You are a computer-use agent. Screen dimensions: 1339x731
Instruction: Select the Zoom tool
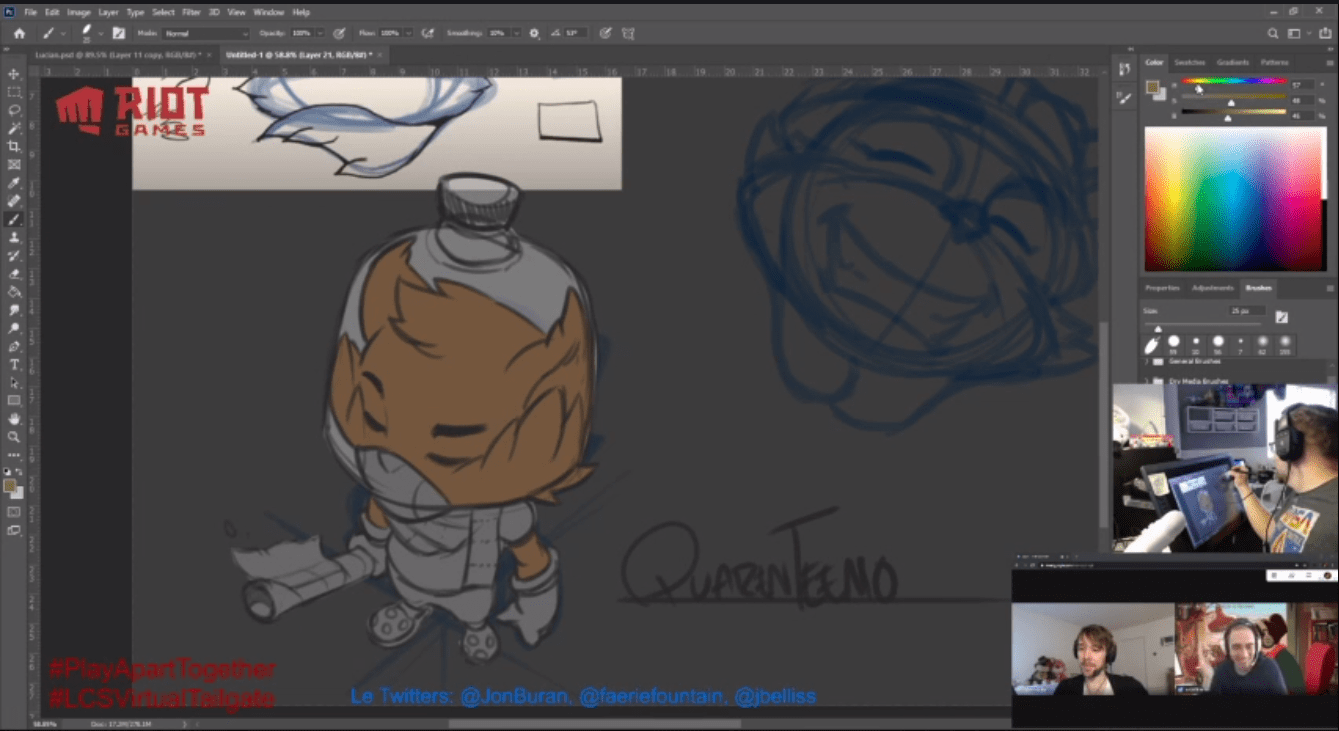click(14, 436)
